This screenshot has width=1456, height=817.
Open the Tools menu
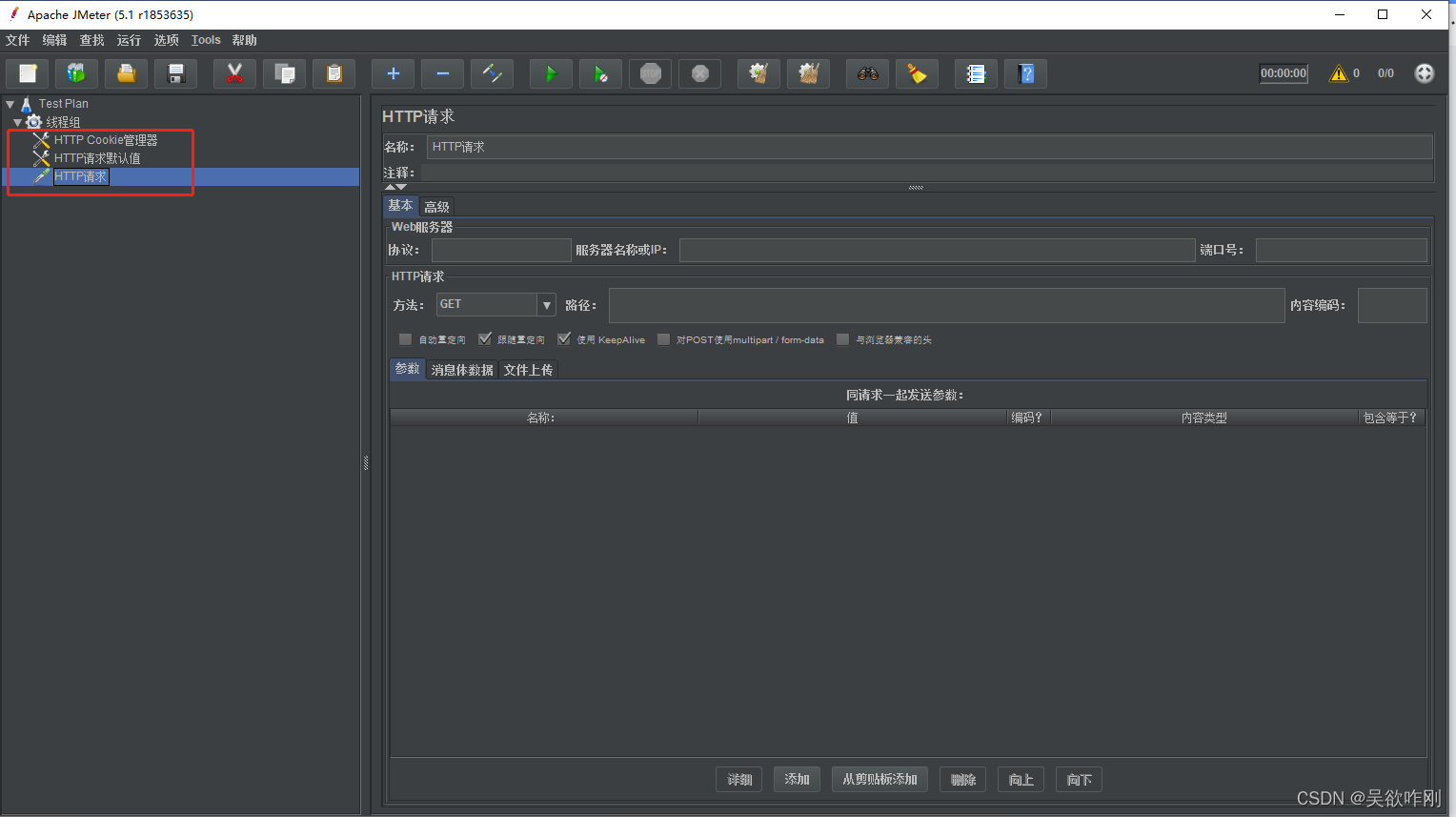pos(206,40)
